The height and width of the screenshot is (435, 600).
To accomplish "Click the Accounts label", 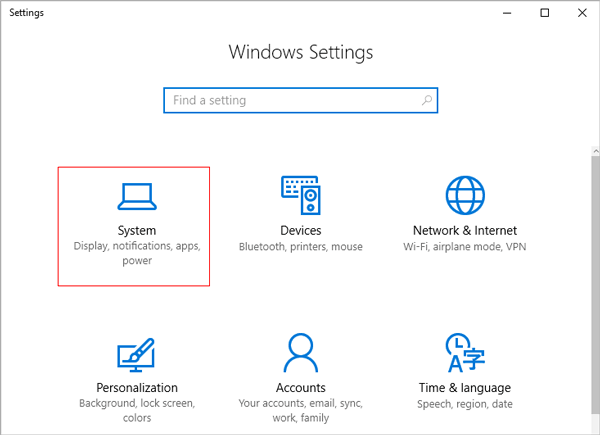I will click(301, 388).
